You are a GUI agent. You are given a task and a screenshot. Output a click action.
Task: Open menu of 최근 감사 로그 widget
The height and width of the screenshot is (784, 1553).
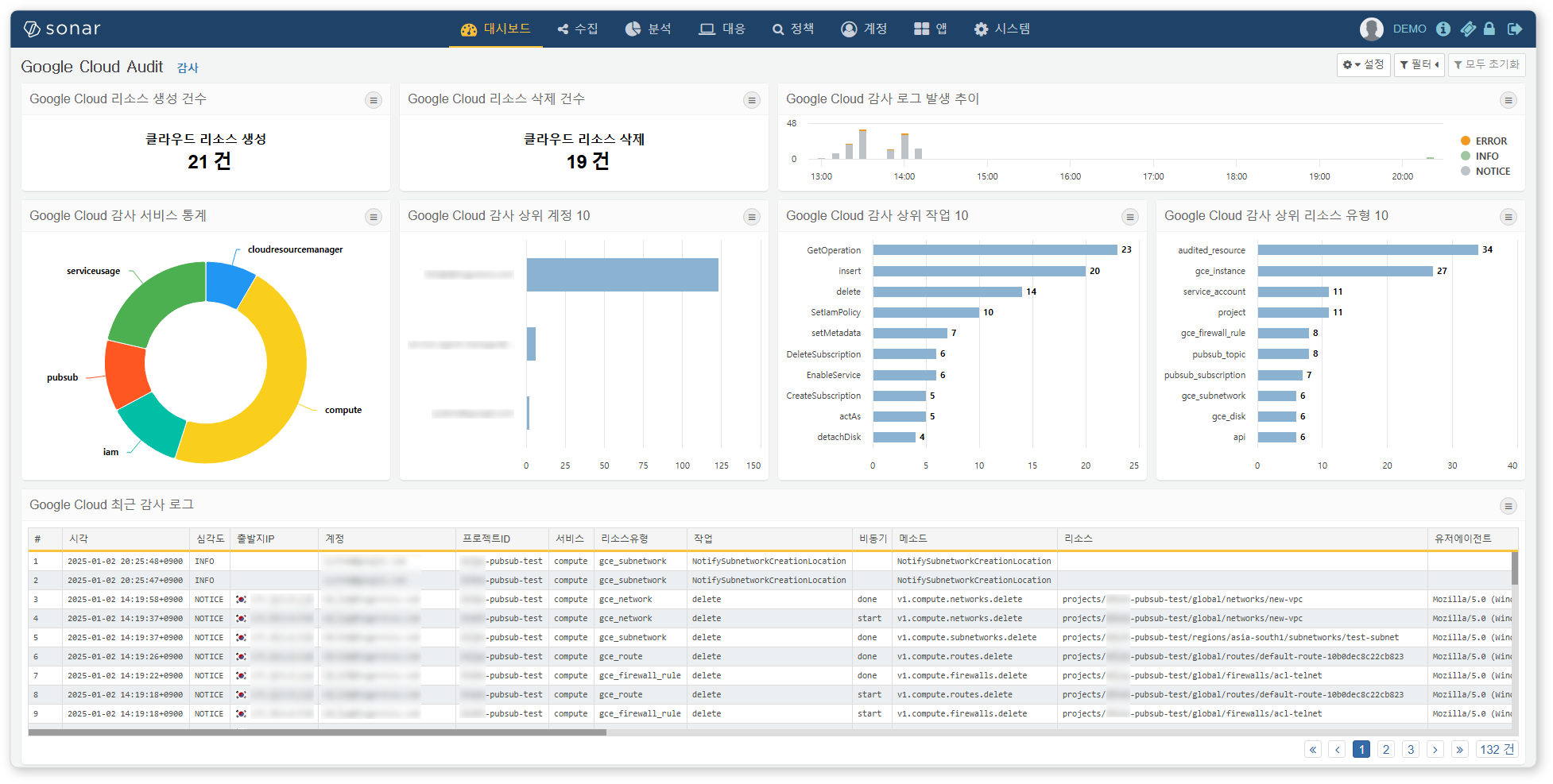pos(1508,506)
